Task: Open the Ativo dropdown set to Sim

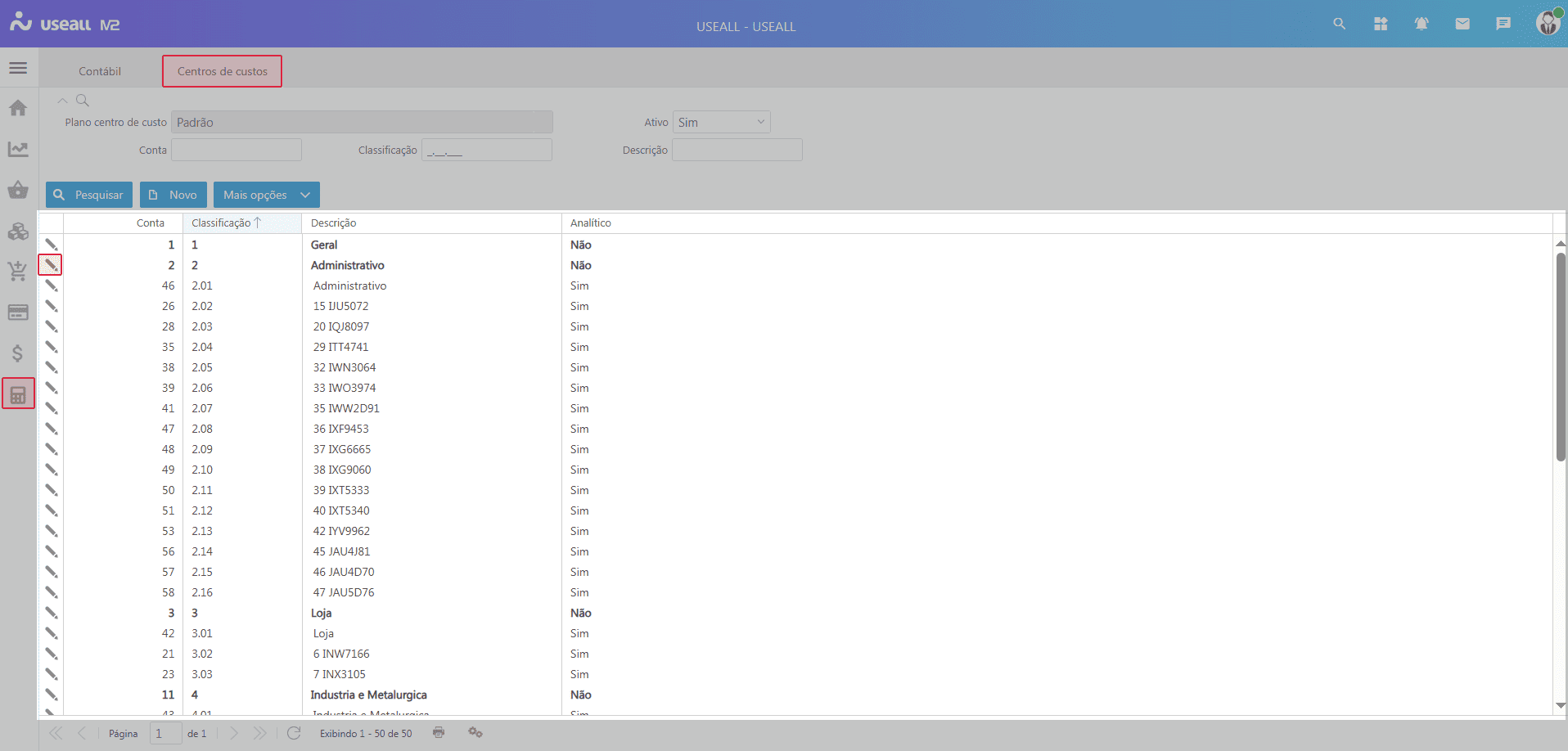Action: coord(721,122)
